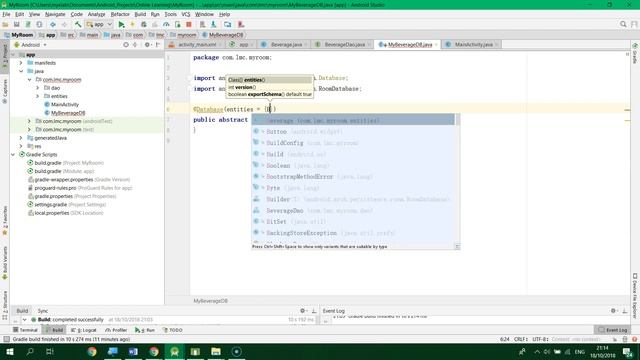The width and height of the screenshot is (640, 360).
Task: Run the app with green play icon
Action: pyautogui.click(x=121, y=24)
